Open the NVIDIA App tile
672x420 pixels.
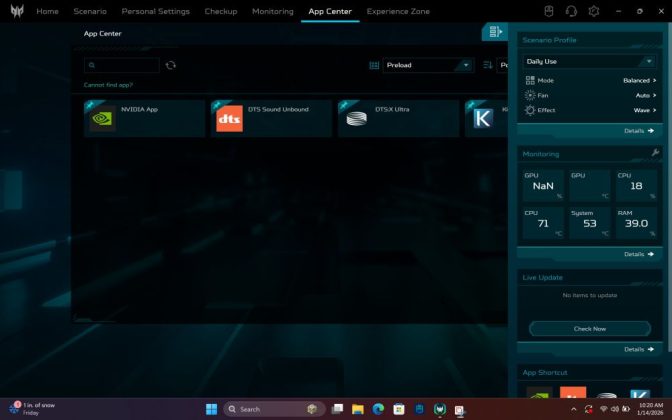pyautogui.click(x=145, y=118)
